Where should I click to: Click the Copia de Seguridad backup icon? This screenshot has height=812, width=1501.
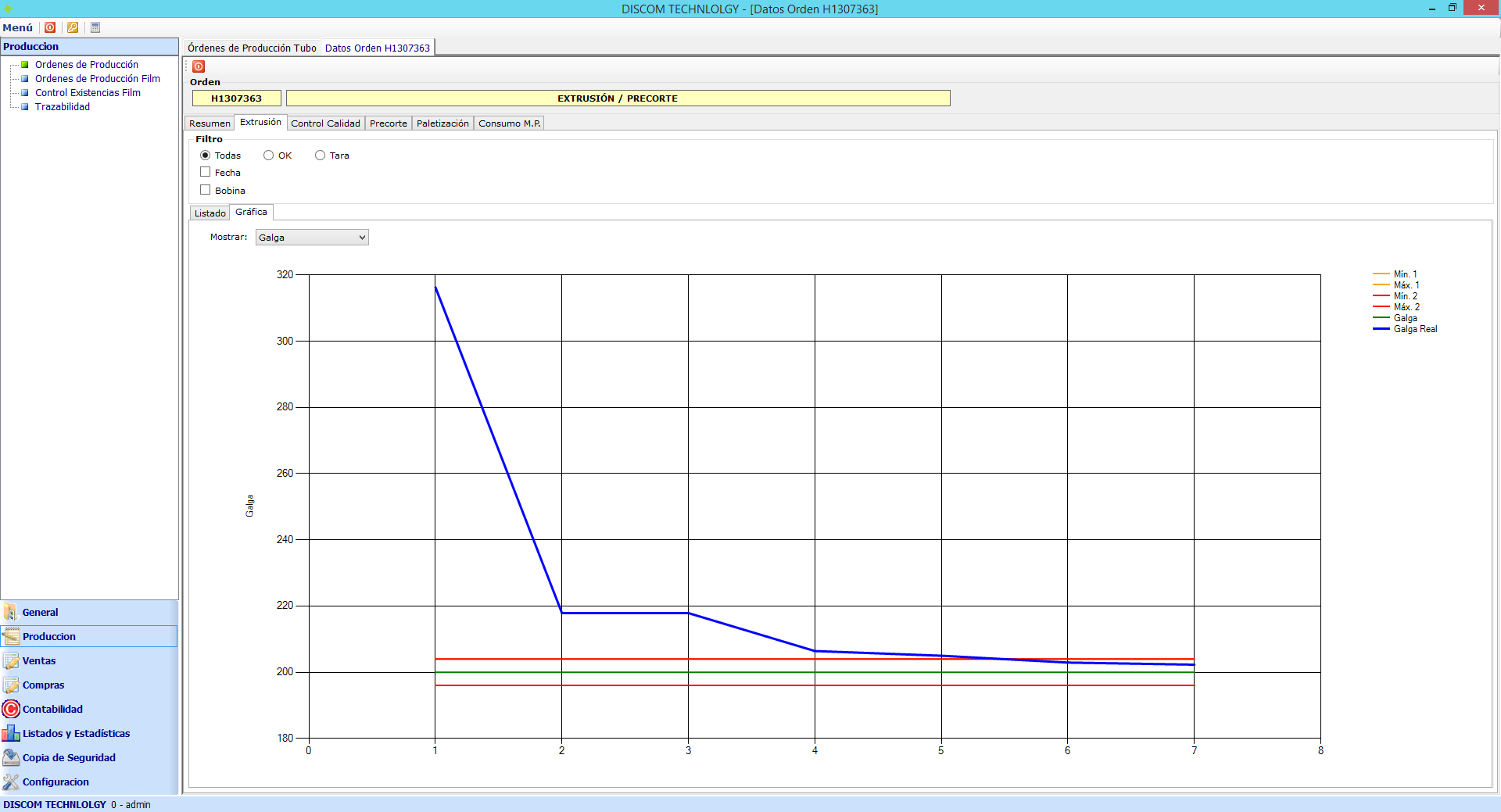(11, 757)
